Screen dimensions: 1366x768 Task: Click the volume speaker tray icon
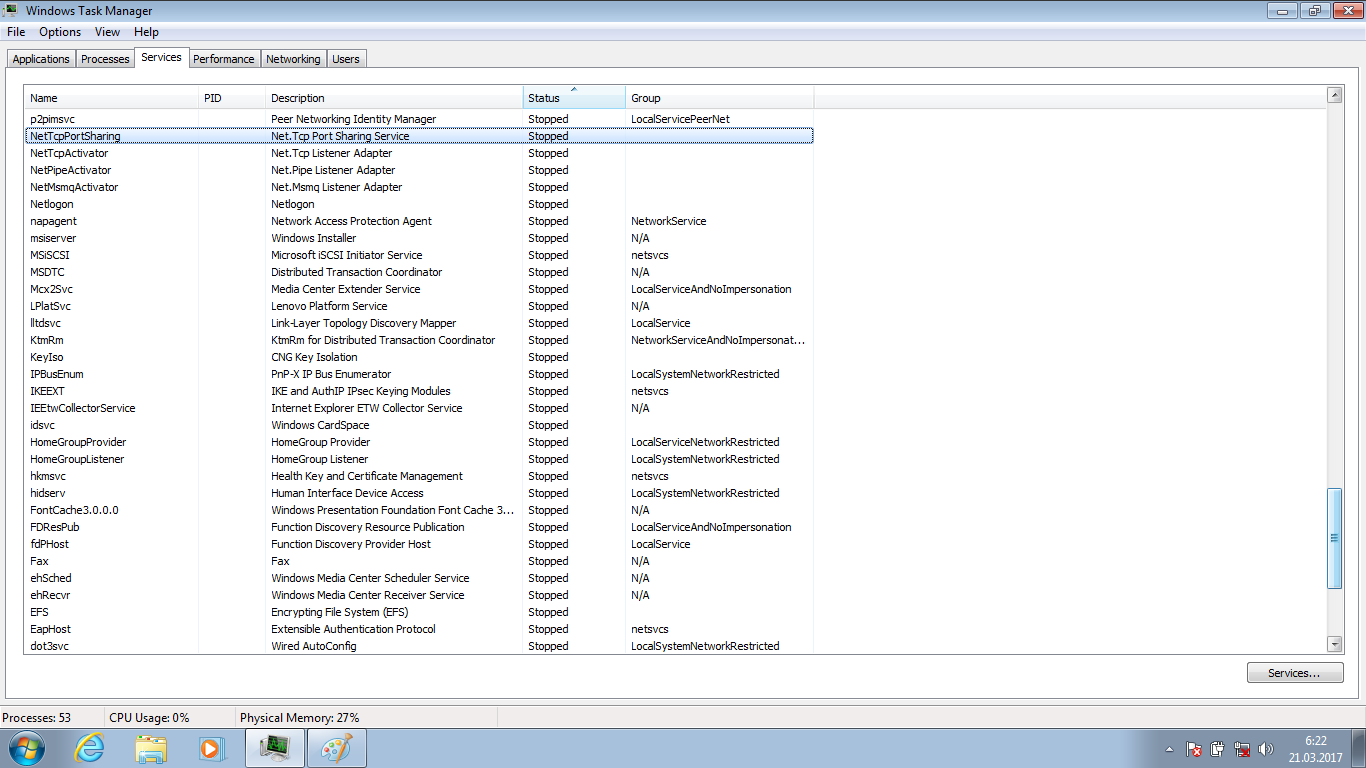tap(1266, 749)
